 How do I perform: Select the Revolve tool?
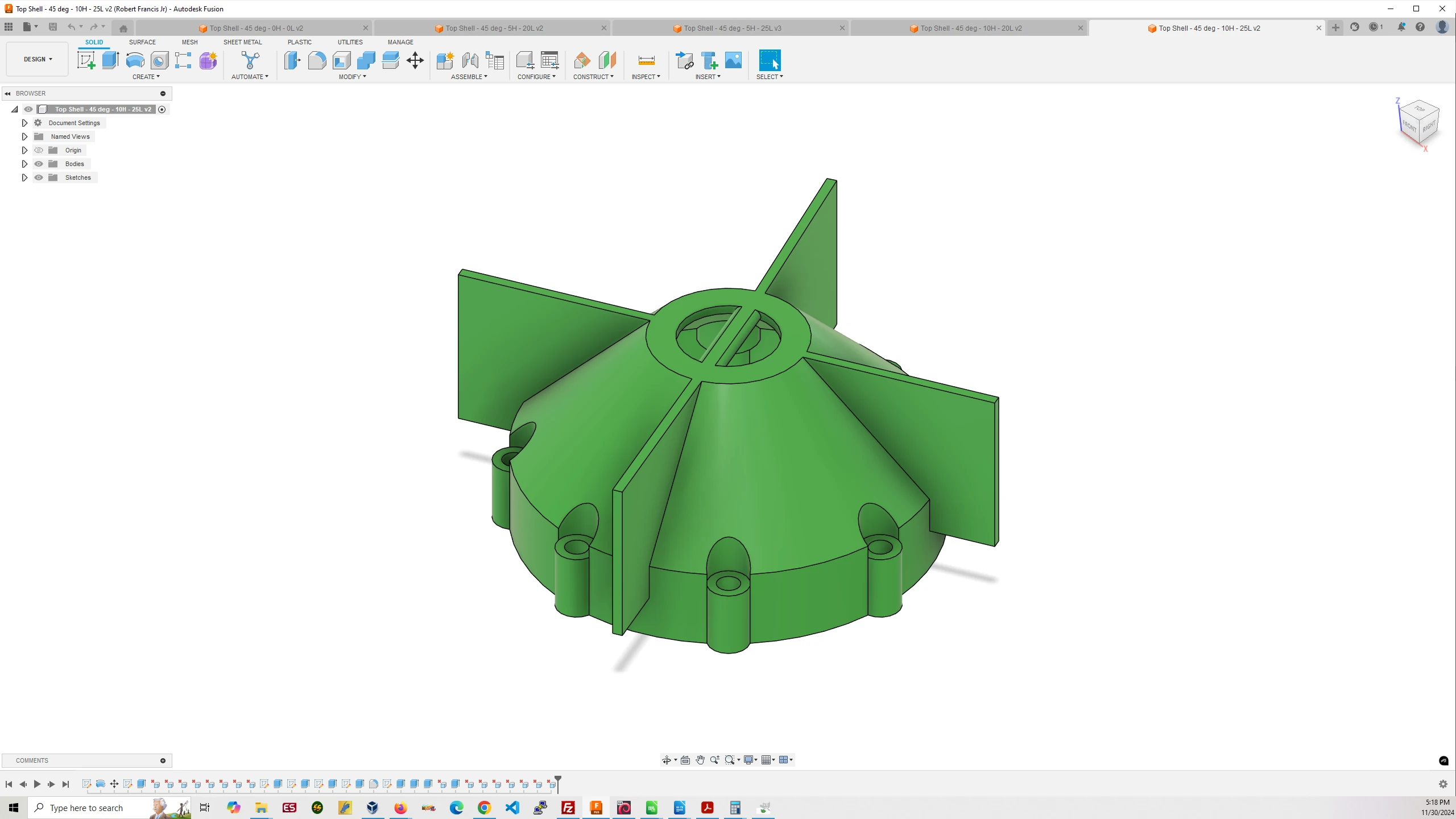coord(135,60)
